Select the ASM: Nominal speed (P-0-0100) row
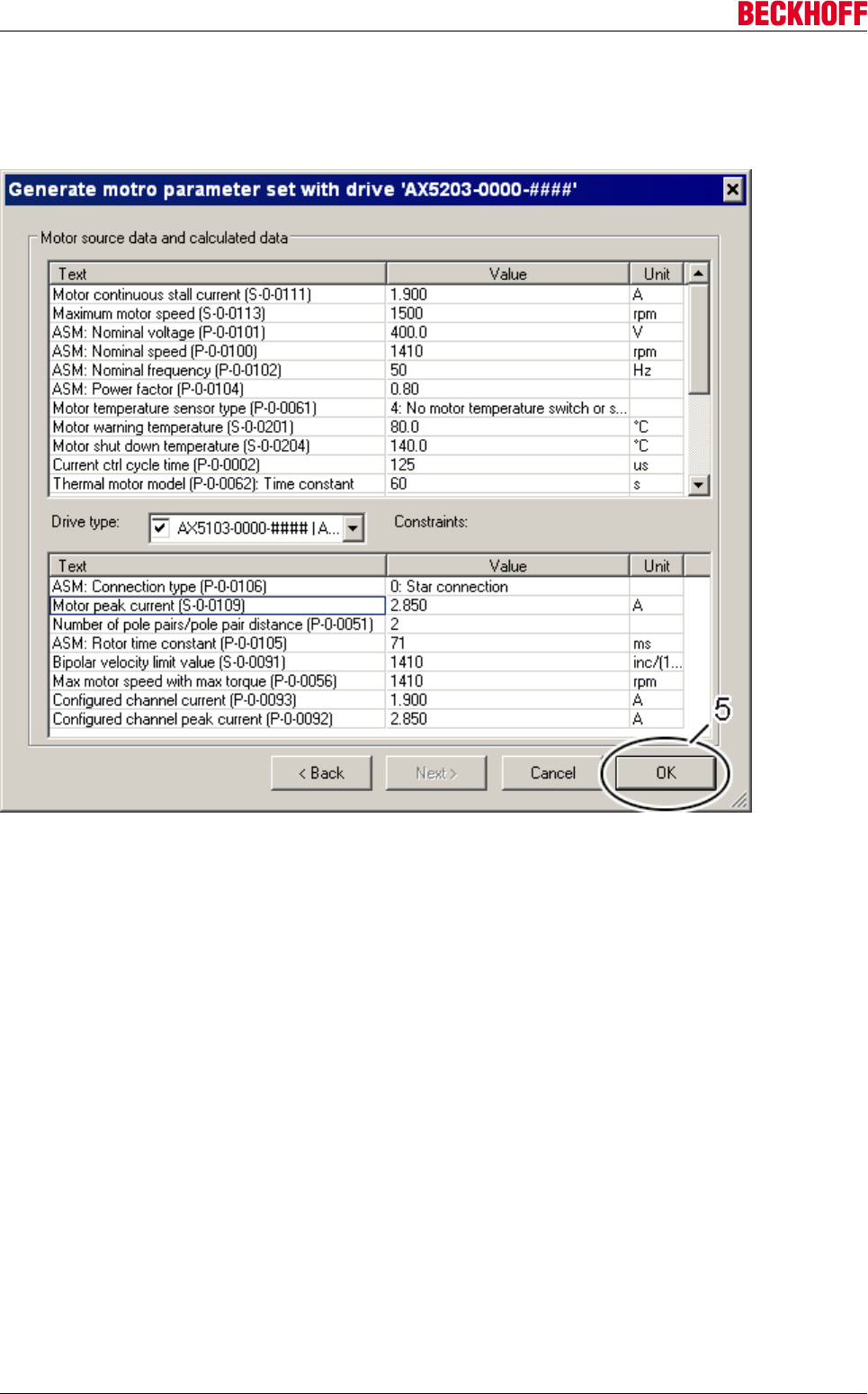The height and width of the screenshot is (1394, 868). point(367,351)
